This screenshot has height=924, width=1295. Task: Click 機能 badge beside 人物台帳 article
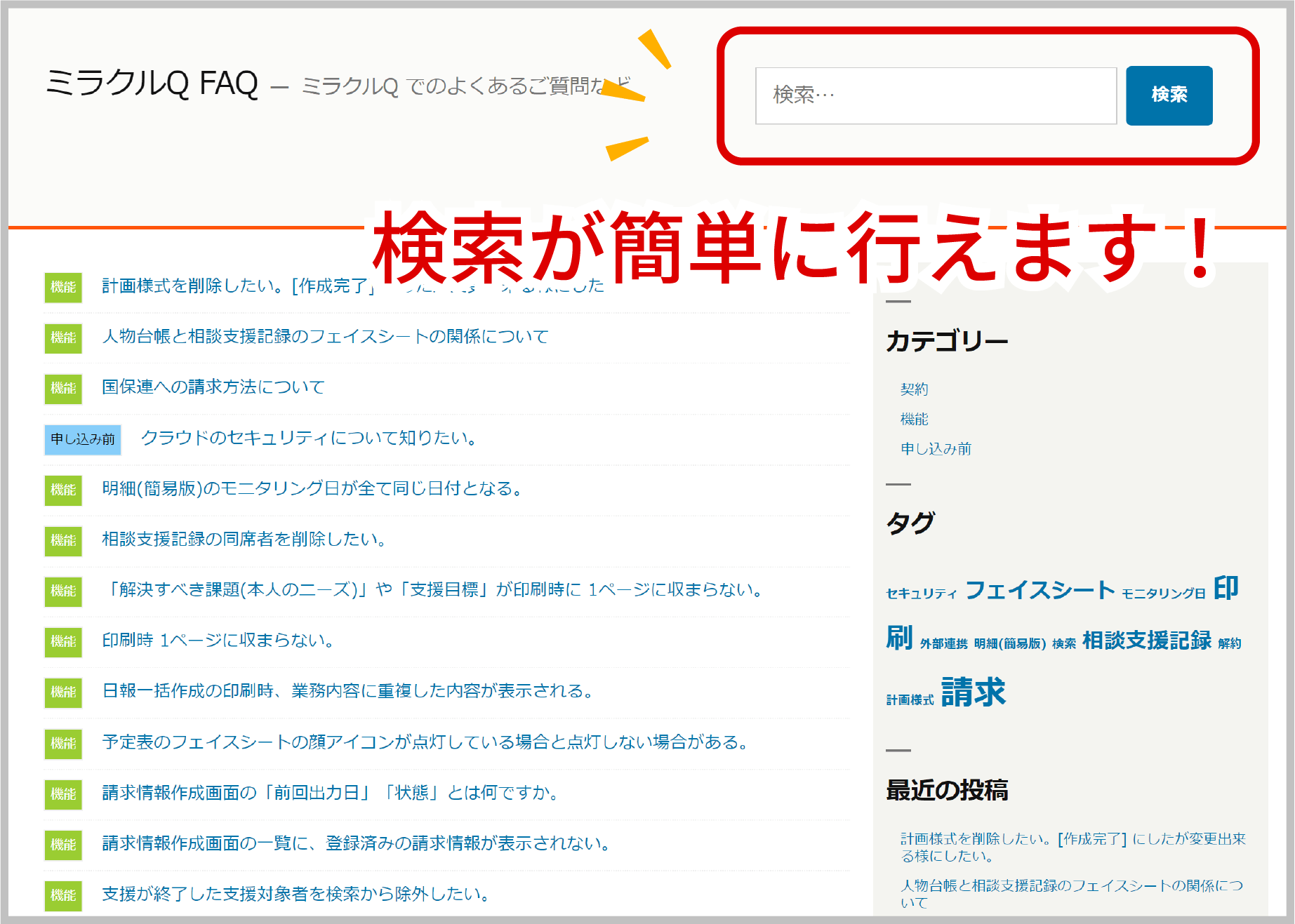coord(63,338)
